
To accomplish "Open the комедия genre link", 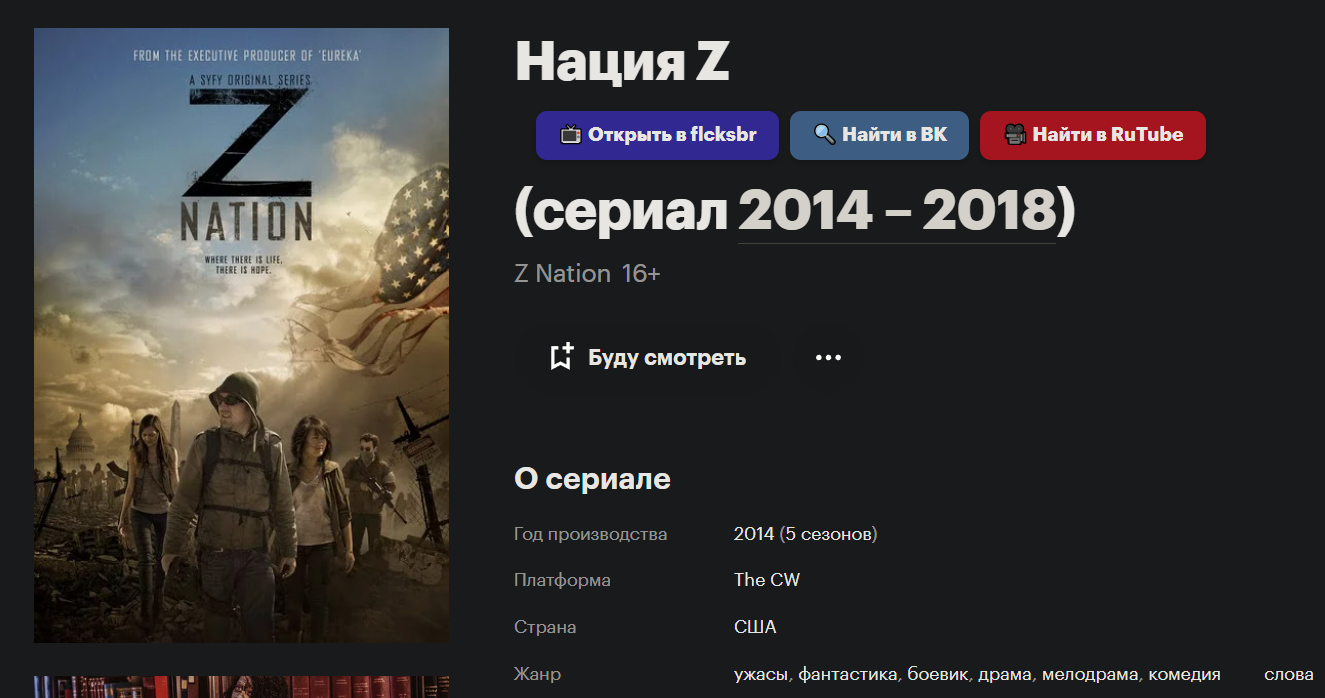I will [x=1184, y=675].
